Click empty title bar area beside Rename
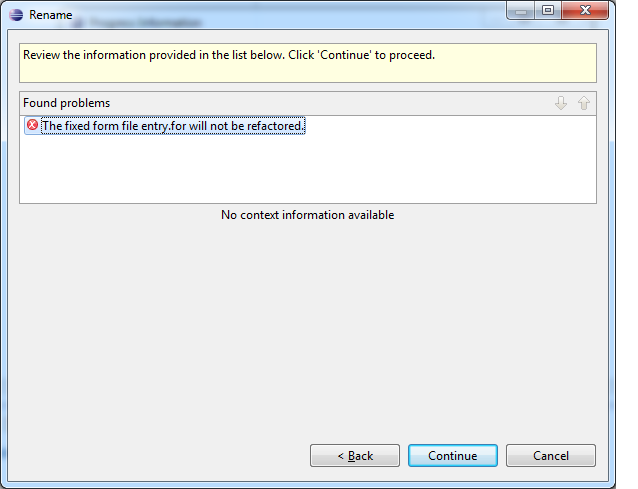This screenshot has height=489, width=638. pos(285,15)
